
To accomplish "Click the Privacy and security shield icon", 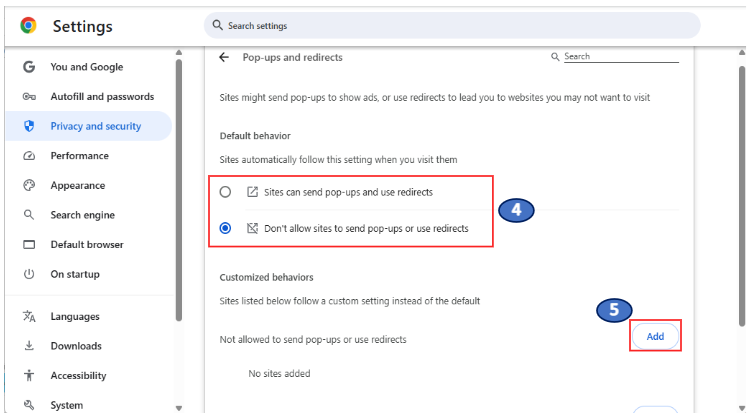I will pyautogui.click(x=29, y=126).
